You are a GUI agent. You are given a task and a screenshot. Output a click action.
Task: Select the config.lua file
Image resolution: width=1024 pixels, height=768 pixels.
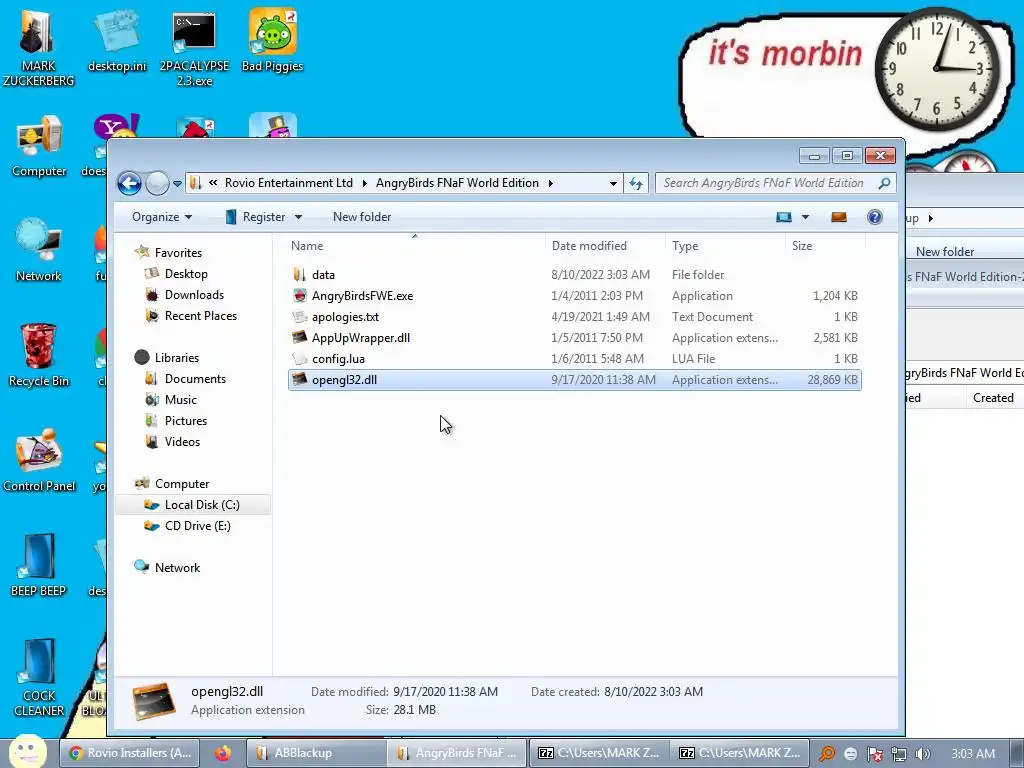[x=575, y=359]
